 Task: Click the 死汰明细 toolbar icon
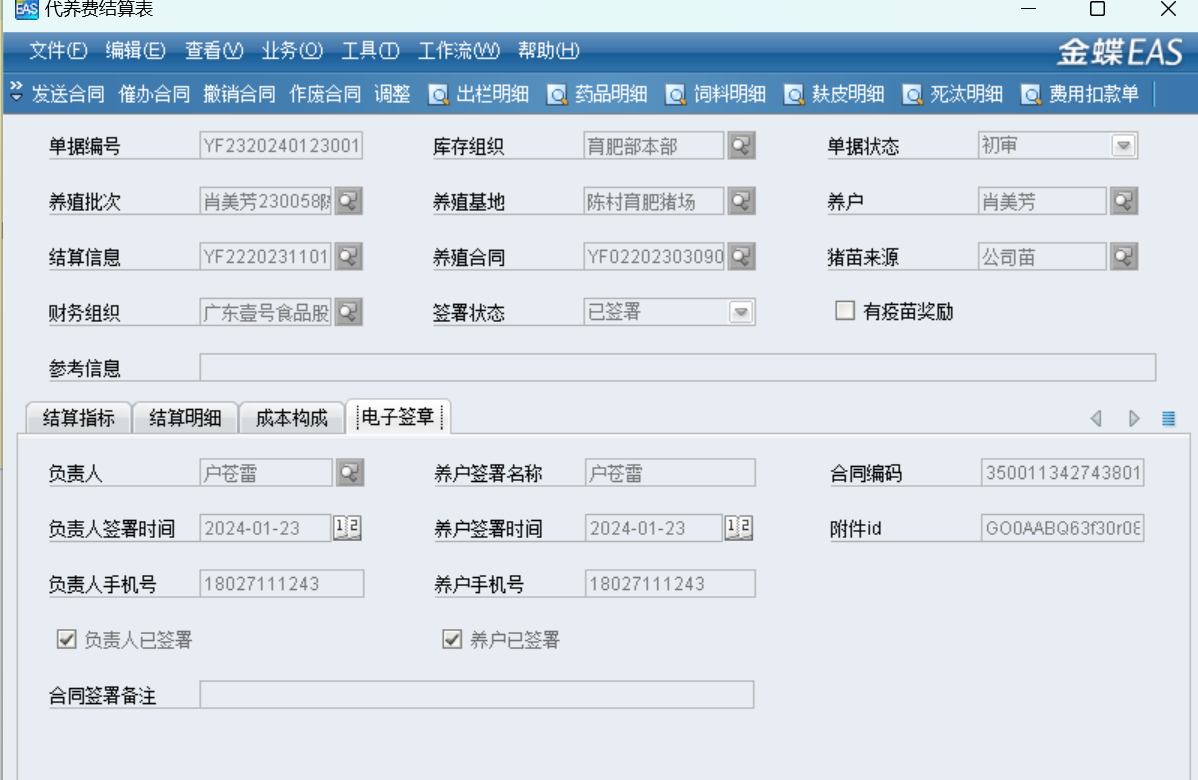(x=912, y=95)
